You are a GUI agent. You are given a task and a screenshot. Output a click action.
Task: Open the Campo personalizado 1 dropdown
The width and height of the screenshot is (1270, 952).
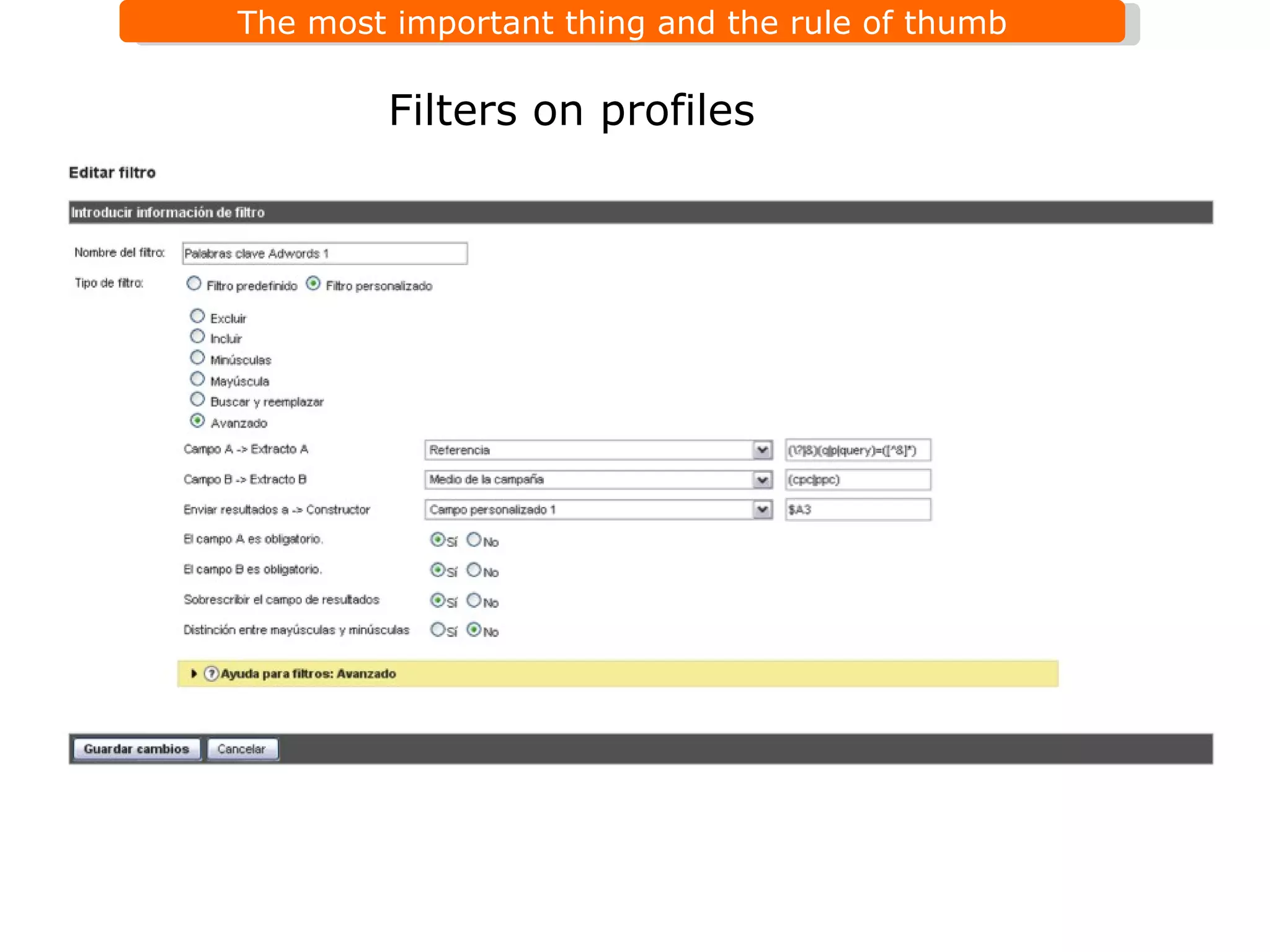click(x=598, y=509)
